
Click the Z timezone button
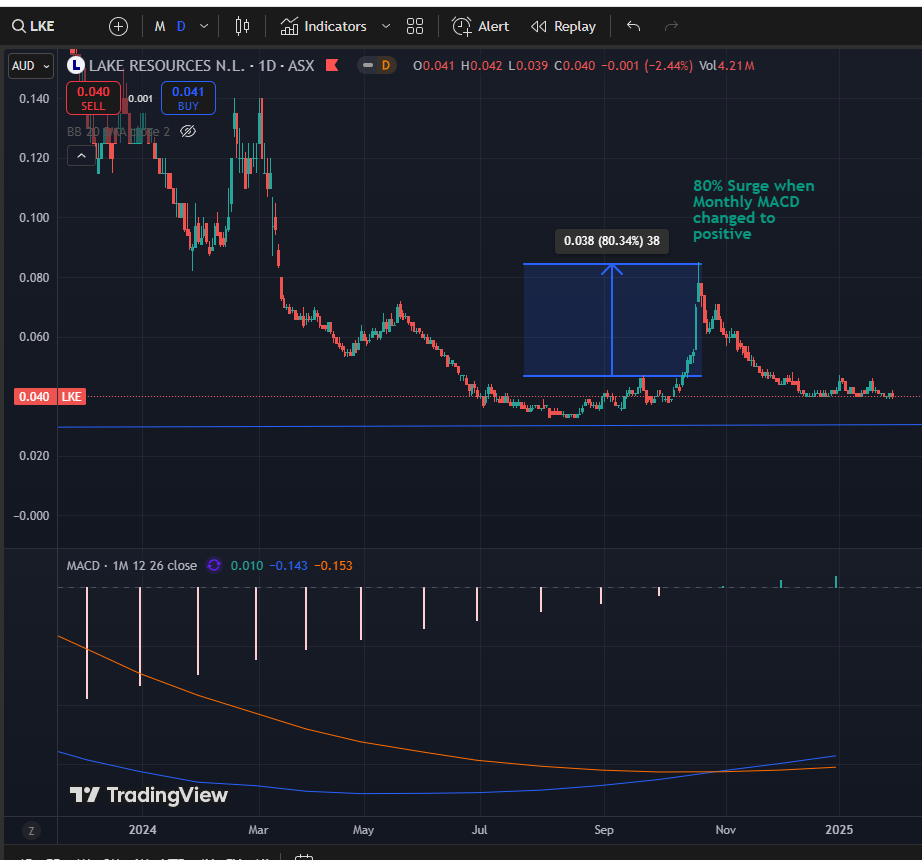[31, 831]
